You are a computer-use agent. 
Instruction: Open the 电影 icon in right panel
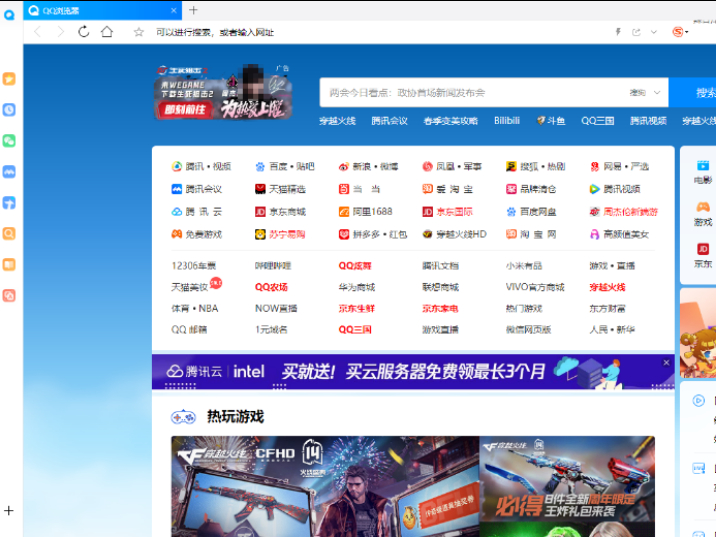click(703, 172)
